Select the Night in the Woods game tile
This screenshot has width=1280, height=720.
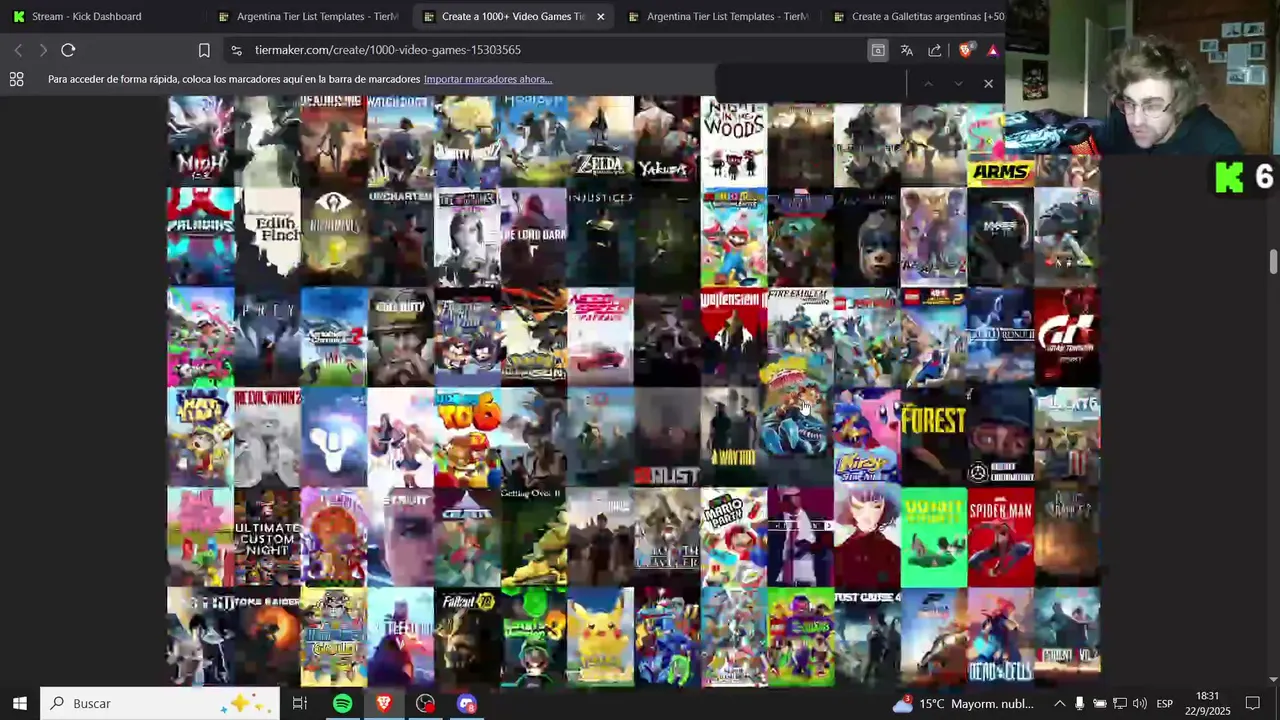pos(734,141)
